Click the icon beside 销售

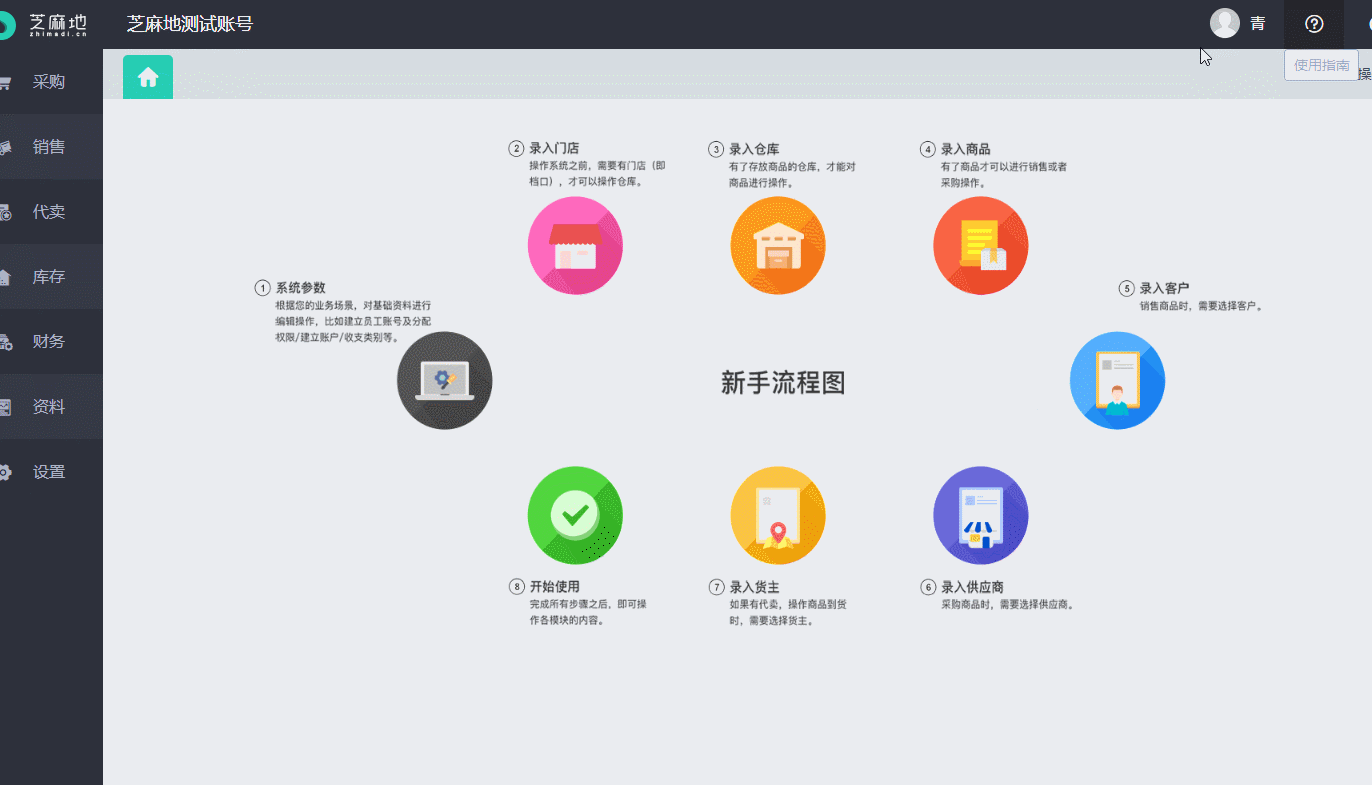[x=5, y=148]
